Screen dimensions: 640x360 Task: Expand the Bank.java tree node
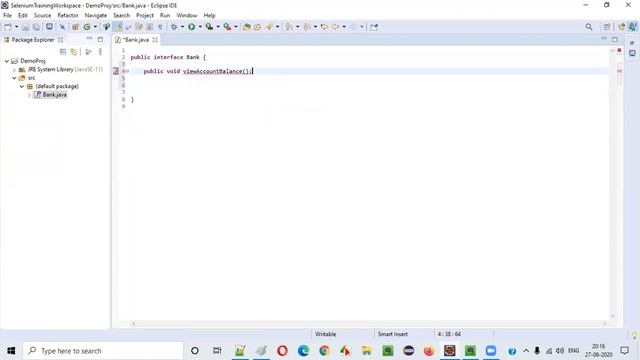(29, 95)
